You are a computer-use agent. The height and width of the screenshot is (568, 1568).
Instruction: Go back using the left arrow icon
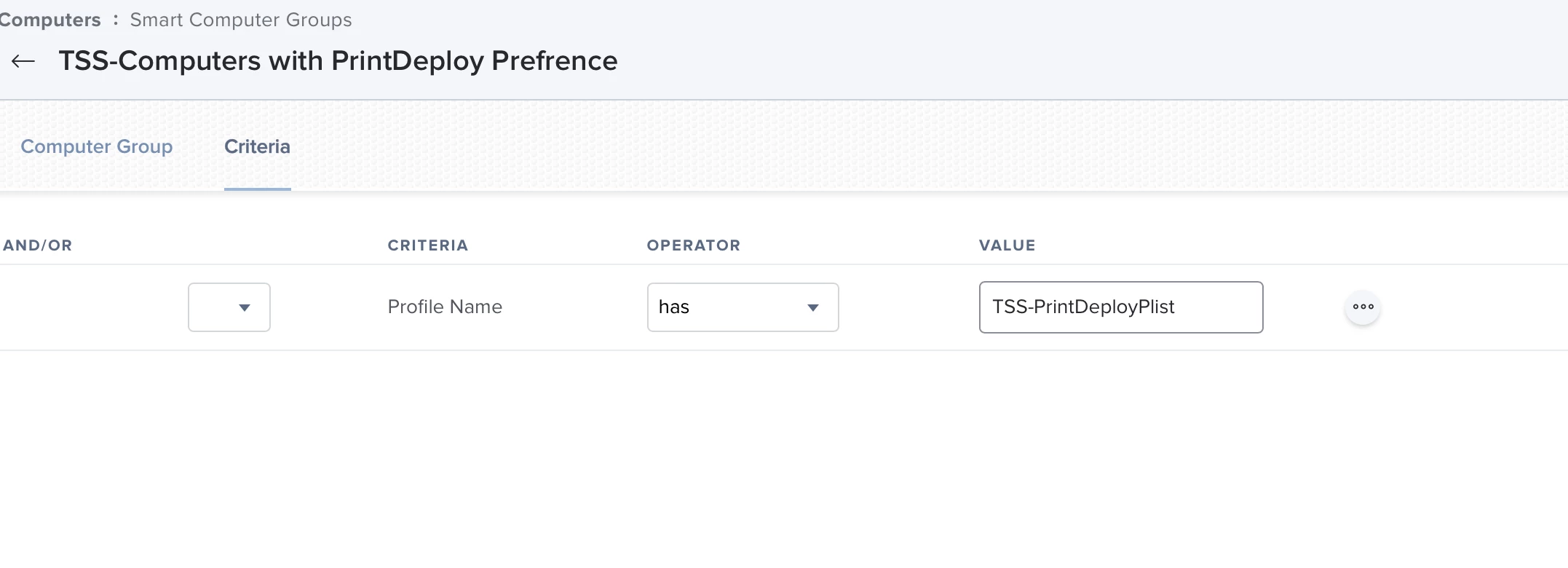click(23, 61)
